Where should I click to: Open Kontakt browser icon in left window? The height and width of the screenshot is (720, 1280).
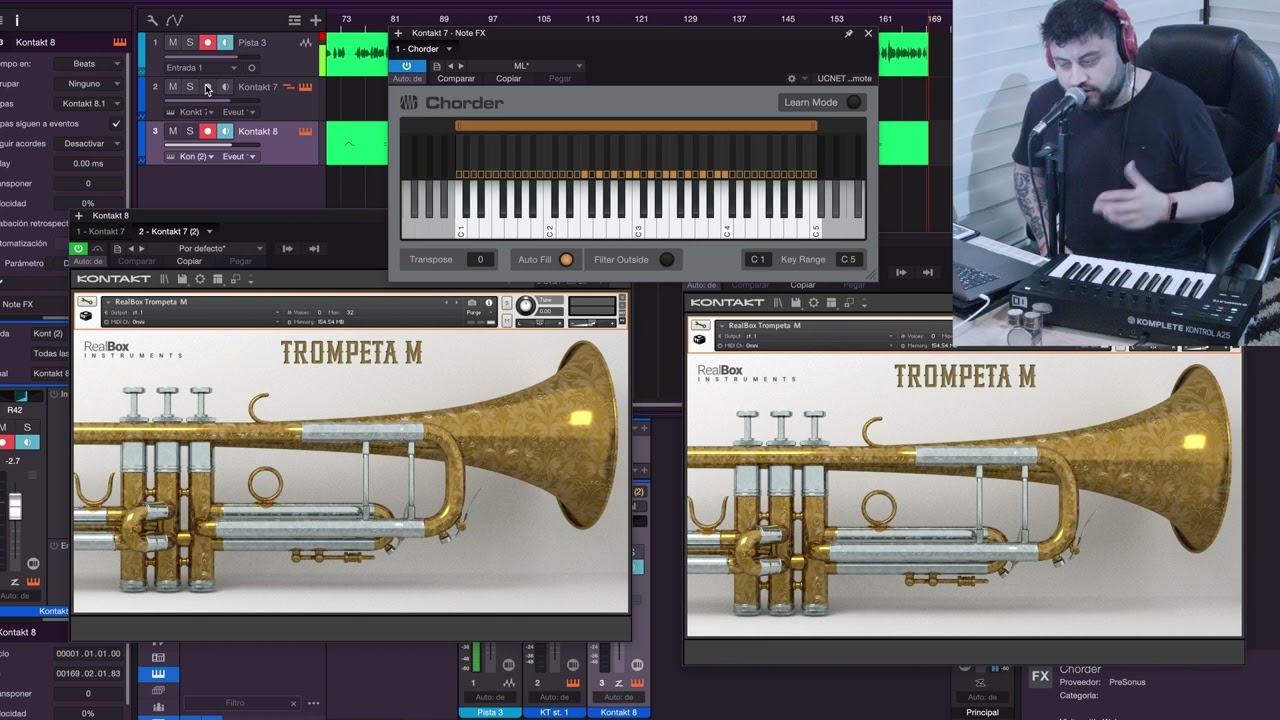164,279
